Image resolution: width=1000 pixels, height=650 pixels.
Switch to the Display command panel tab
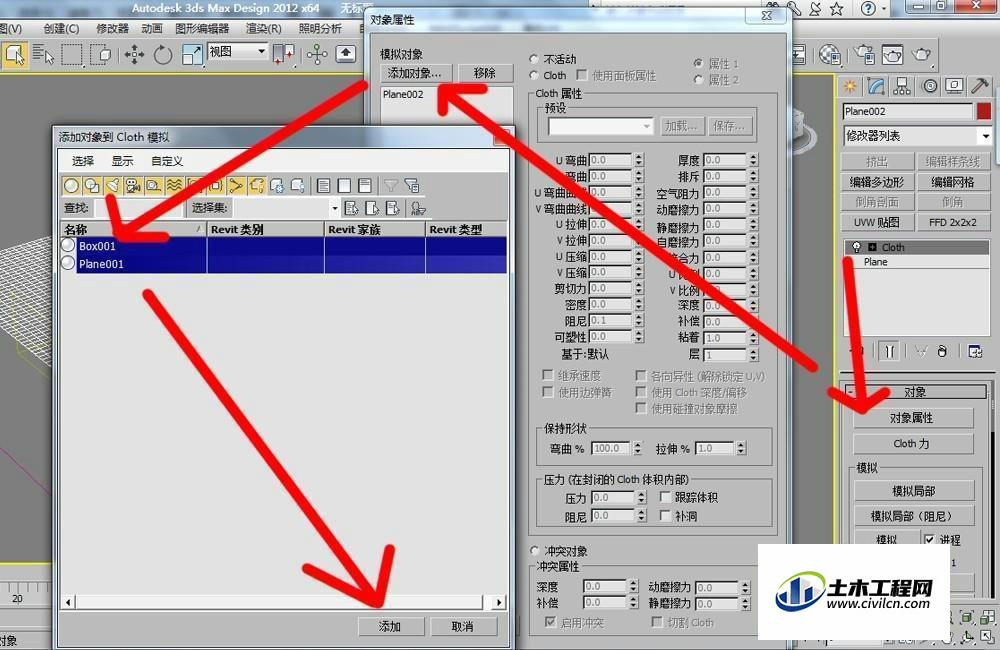955,87
